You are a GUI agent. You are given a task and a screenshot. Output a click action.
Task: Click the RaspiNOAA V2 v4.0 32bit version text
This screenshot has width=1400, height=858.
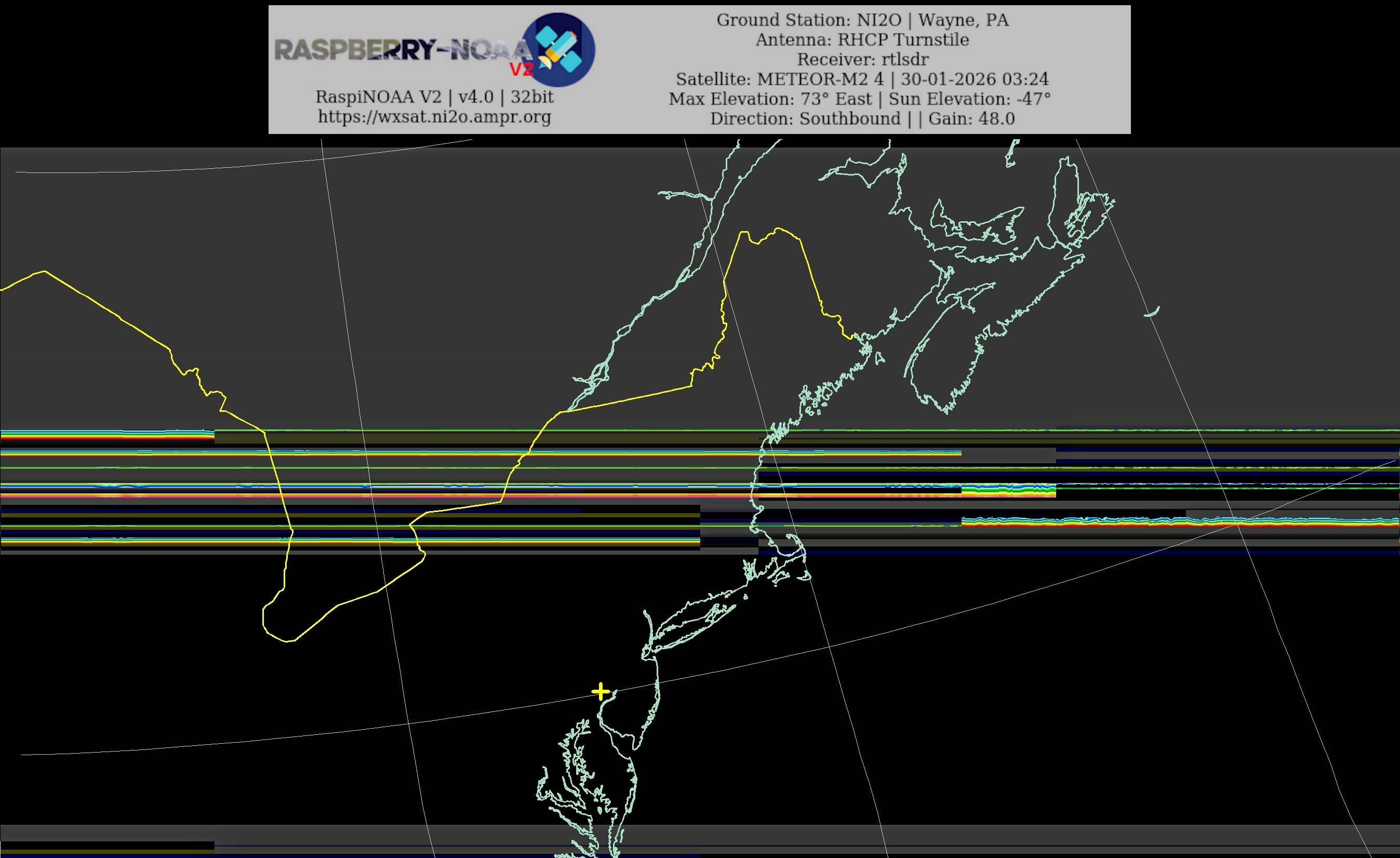click(x=434, y=97)
